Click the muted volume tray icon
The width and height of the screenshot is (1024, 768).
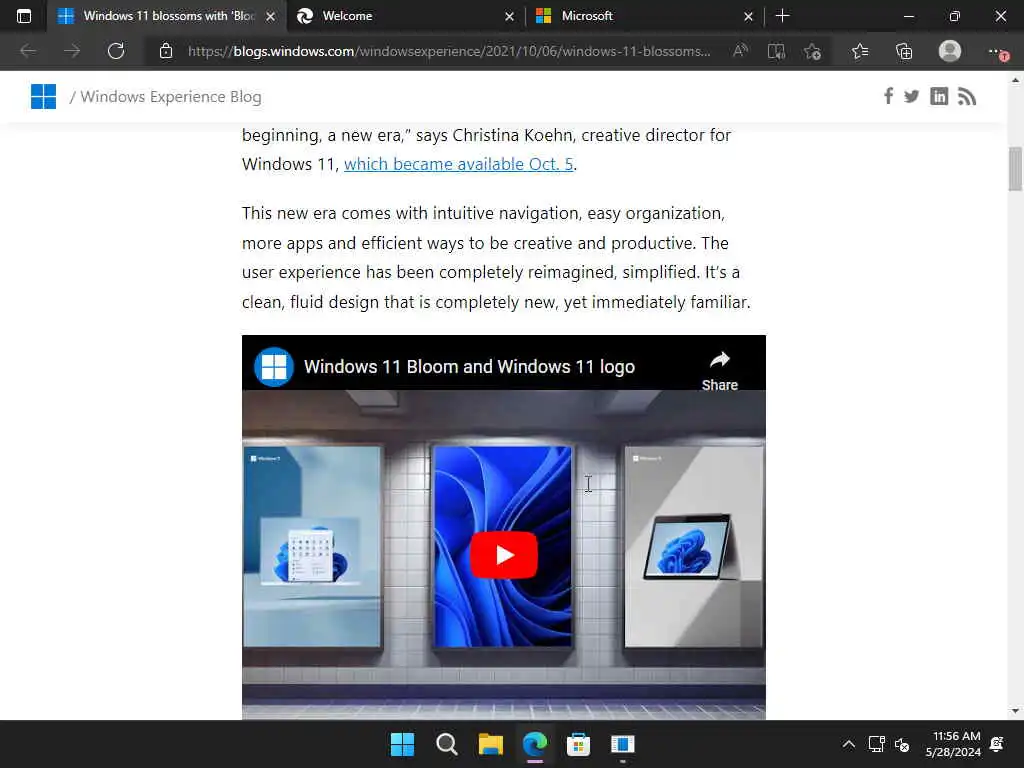(x=902, y=744)
